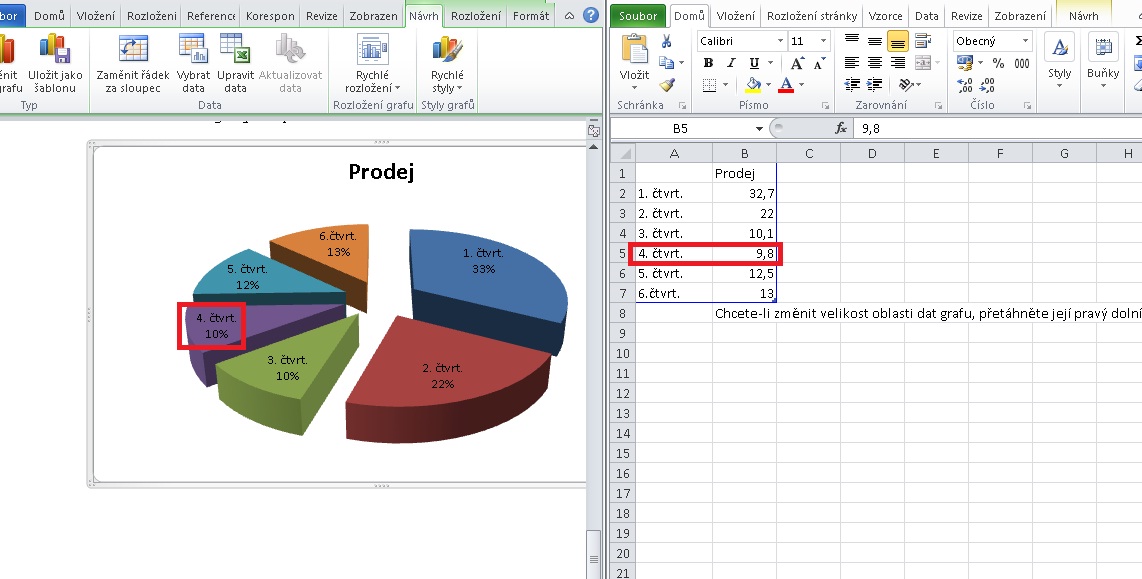Click the formula bar showing 9,8
This screenshot has height=579, width=1142.
click(x=998, y=128)
